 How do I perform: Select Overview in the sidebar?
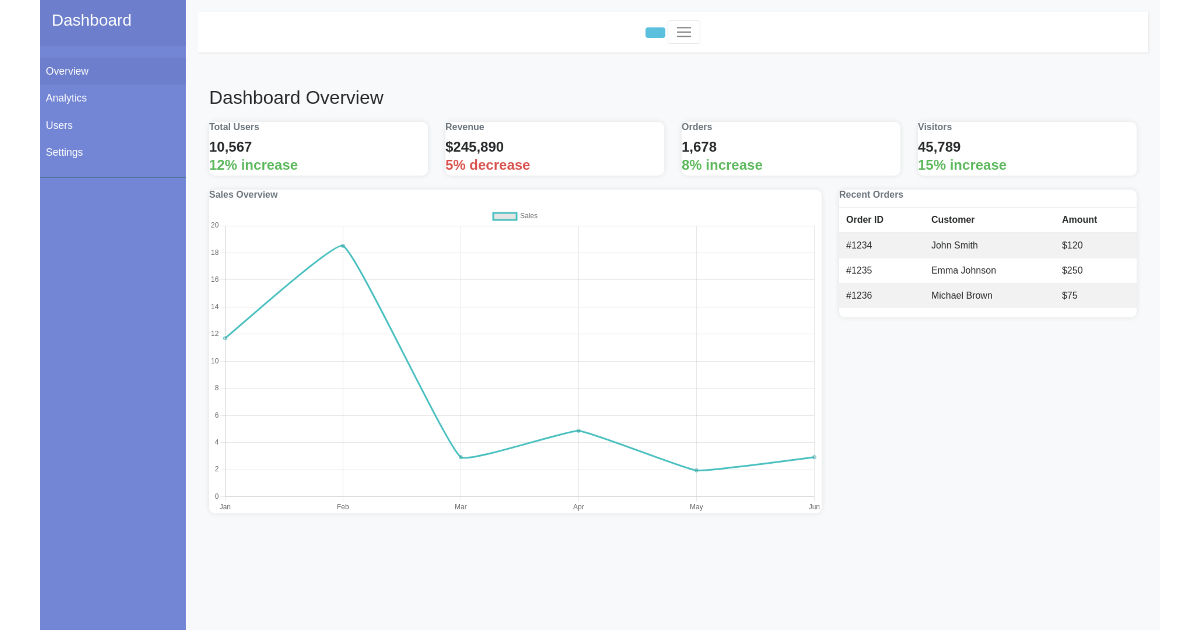point(67,71)
